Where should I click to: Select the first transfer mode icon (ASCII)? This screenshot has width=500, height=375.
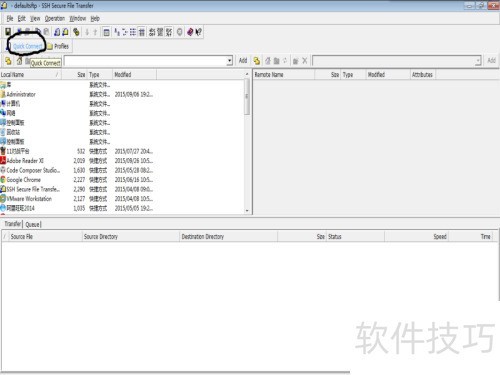(x=152, y=32)
